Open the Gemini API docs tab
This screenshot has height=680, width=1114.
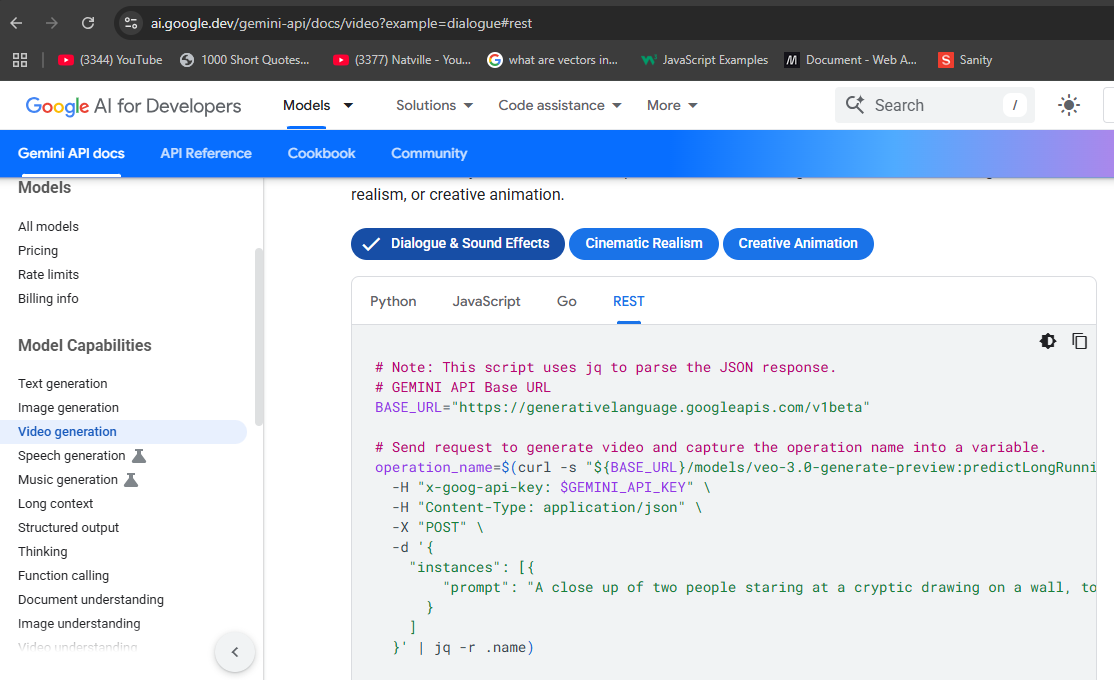(x=71, y=153)
